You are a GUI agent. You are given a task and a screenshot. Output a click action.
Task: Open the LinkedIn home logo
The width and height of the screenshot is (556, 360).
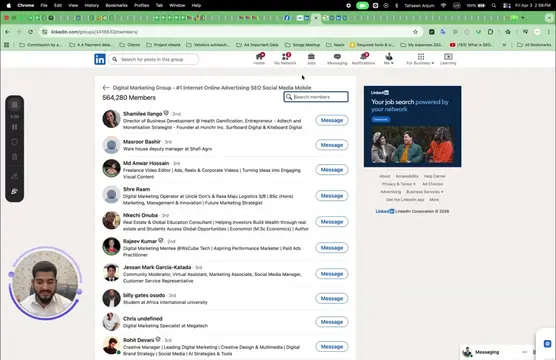(x=100, y=59)
